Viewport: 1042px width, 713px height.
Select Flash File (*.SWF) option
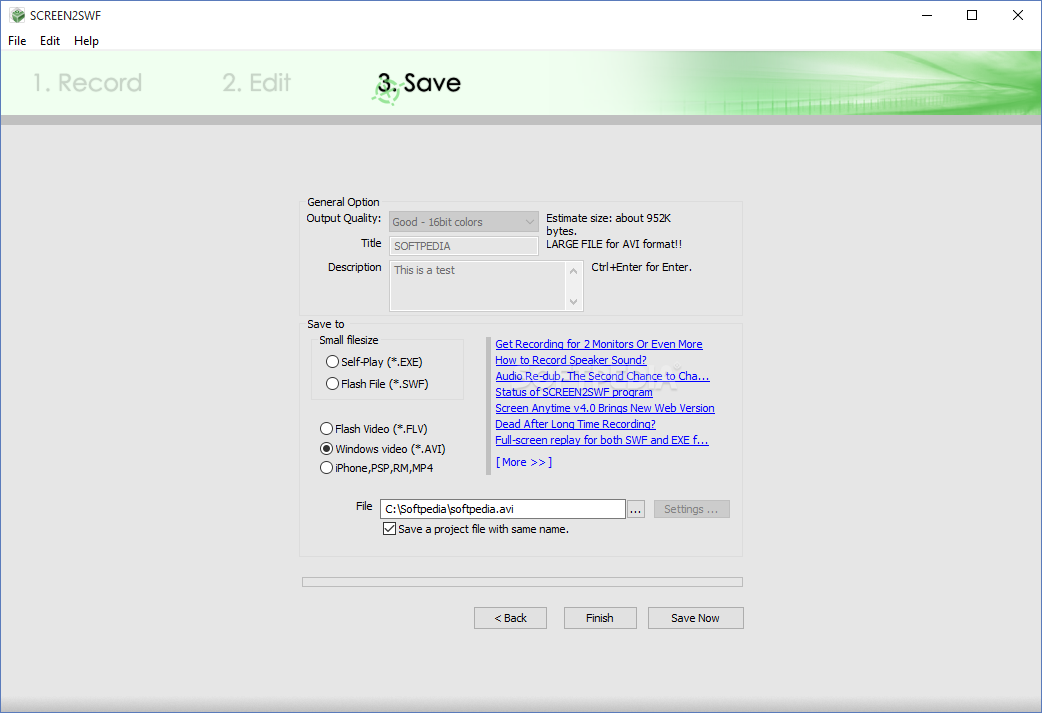tap(377, 384)
